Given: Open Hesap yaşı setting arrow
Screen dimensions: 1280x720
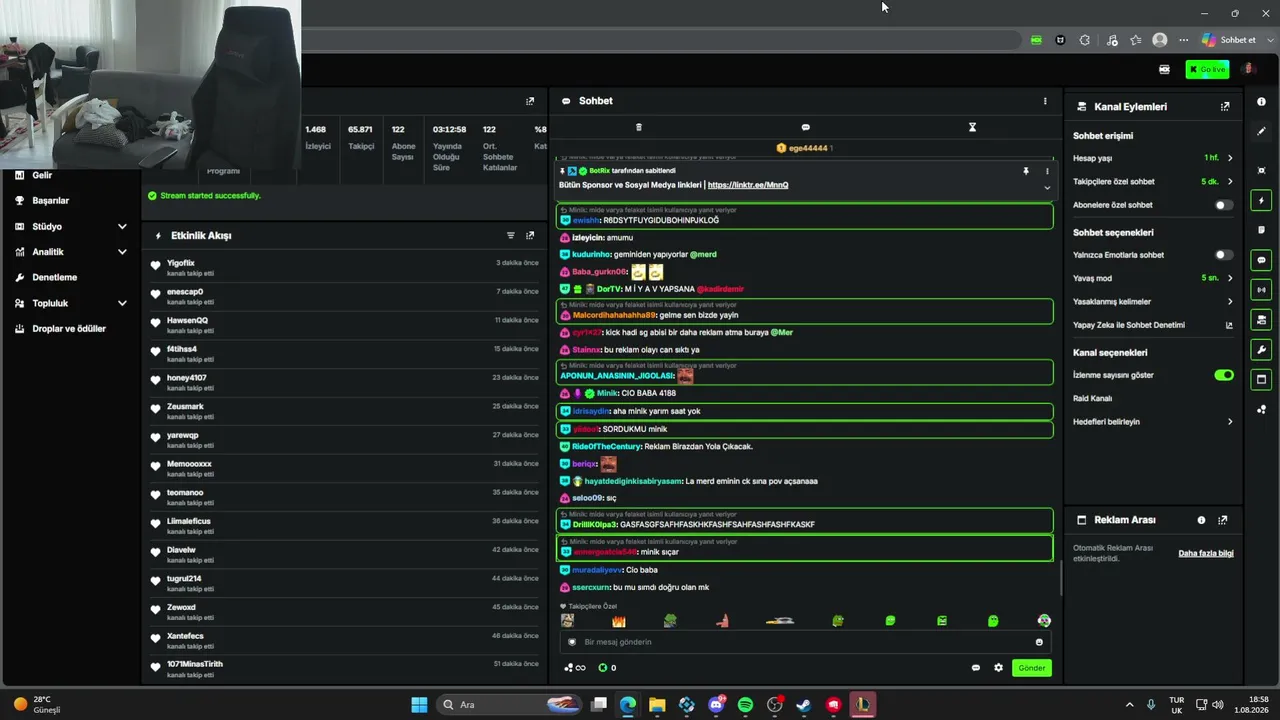Looking at the screenshot, I should pos(1230,158).
